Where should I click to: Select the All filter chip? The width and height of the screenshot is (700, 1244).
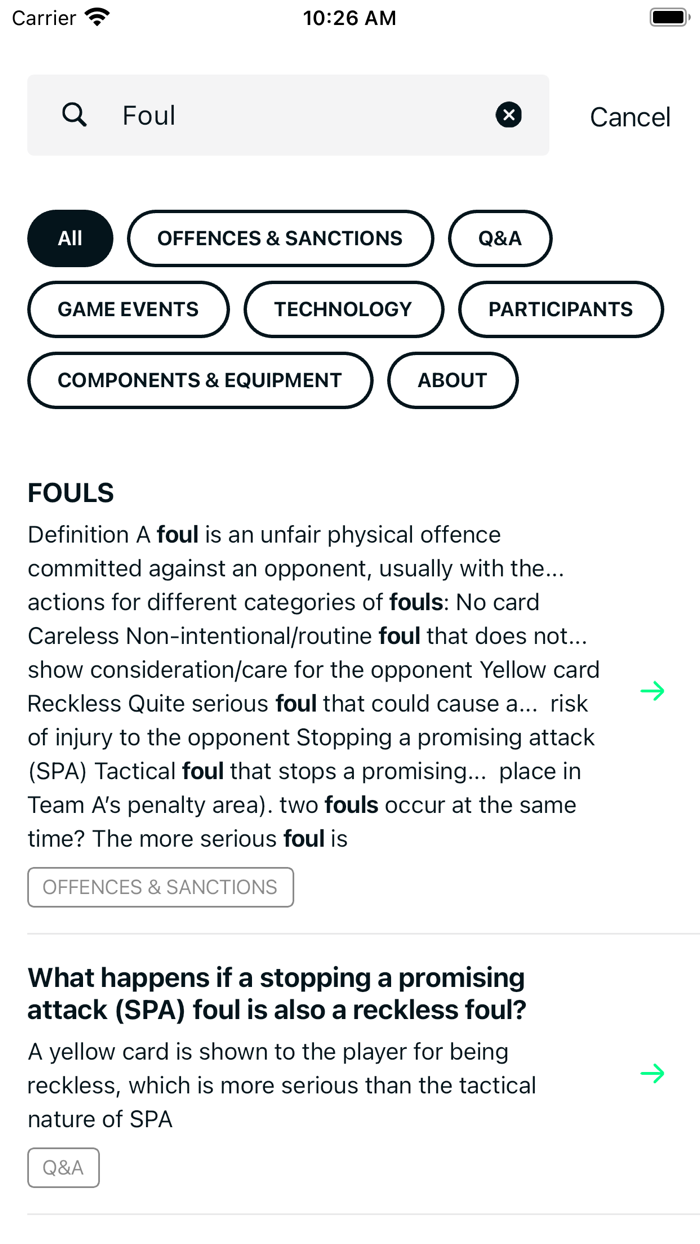coord(69,238)
